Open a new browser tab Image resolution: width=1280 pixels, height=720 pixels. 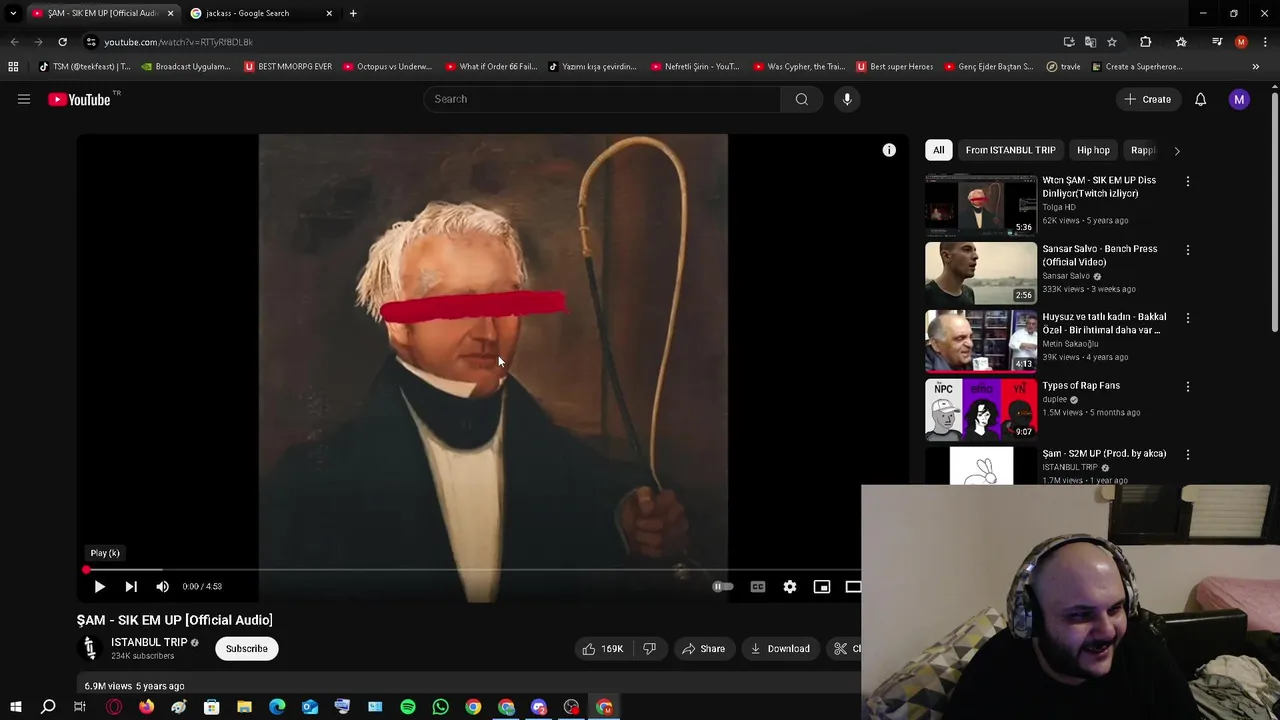pyautogui.click(x=353, y=13)
